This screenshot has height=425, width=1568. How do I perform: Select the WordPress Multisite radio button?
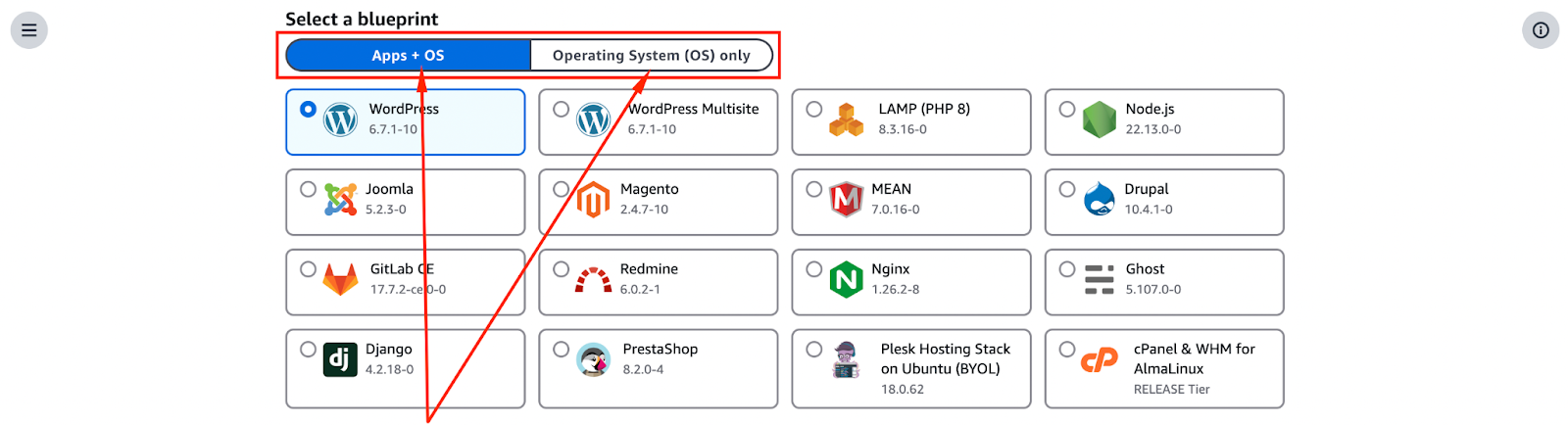[x=561, y=109]
